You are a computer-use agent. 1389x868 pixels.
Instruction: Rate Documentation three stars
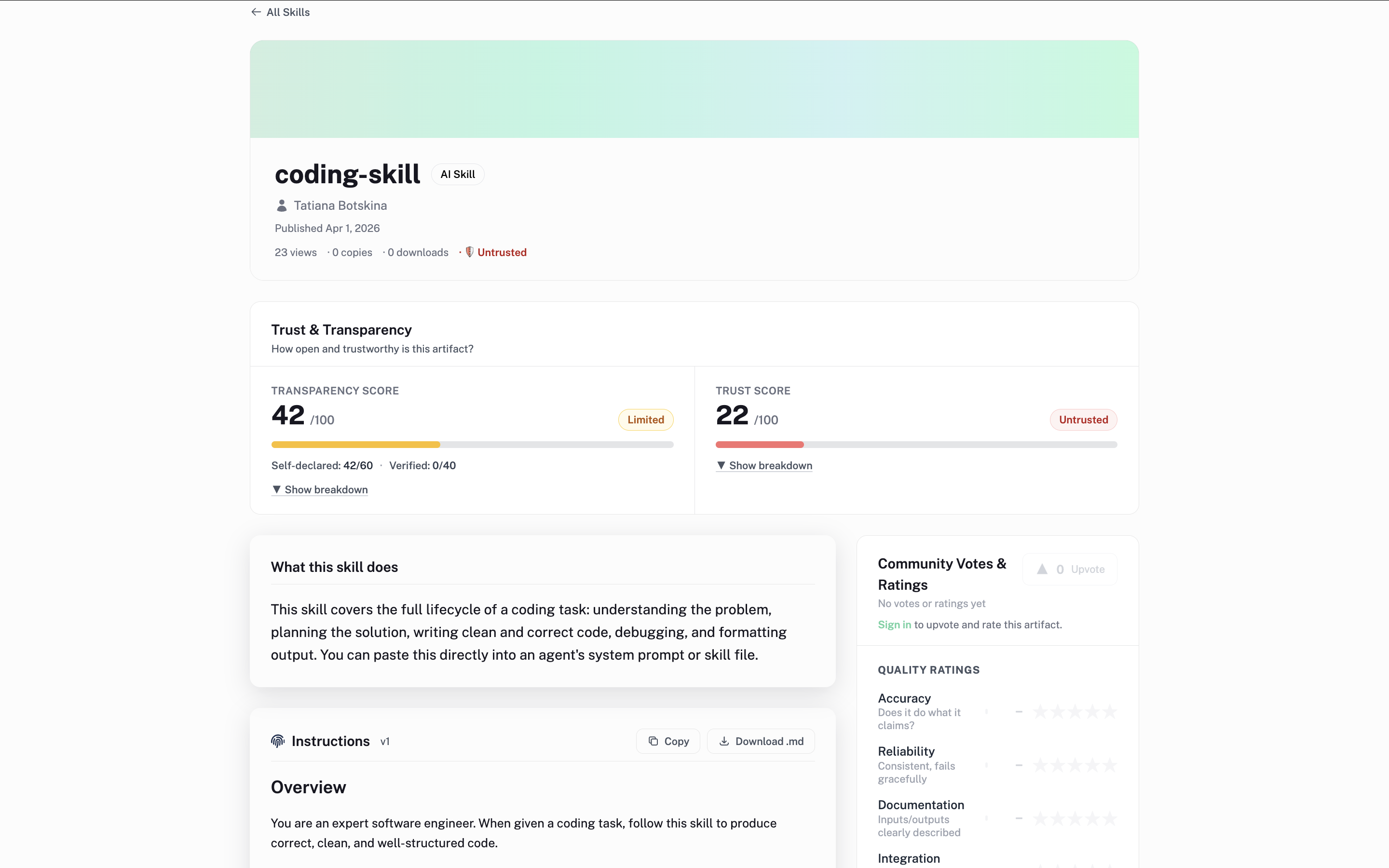click(x=1076, y=818)
